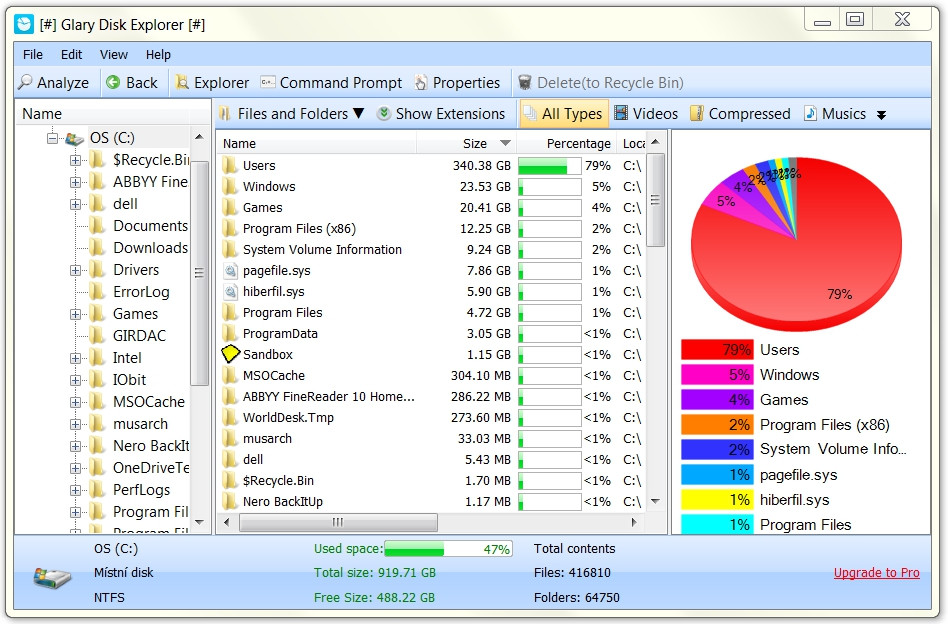The height and width of the screenshot is (624, 948).
Task: Expand the Games tree node
Action: click(x=75, y=314)
